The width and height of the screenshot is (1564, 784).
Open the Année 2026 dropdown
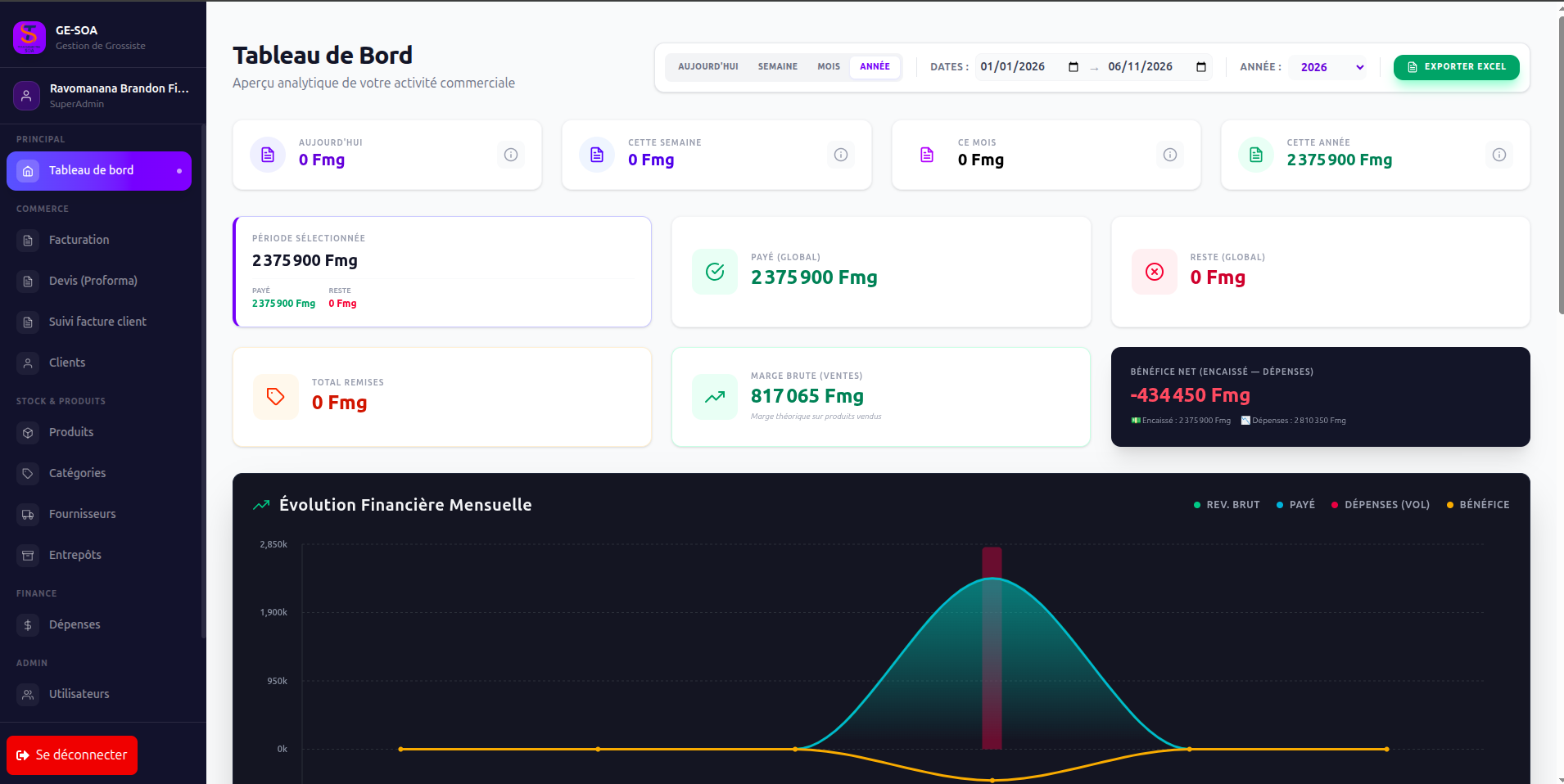[1332, 67]
